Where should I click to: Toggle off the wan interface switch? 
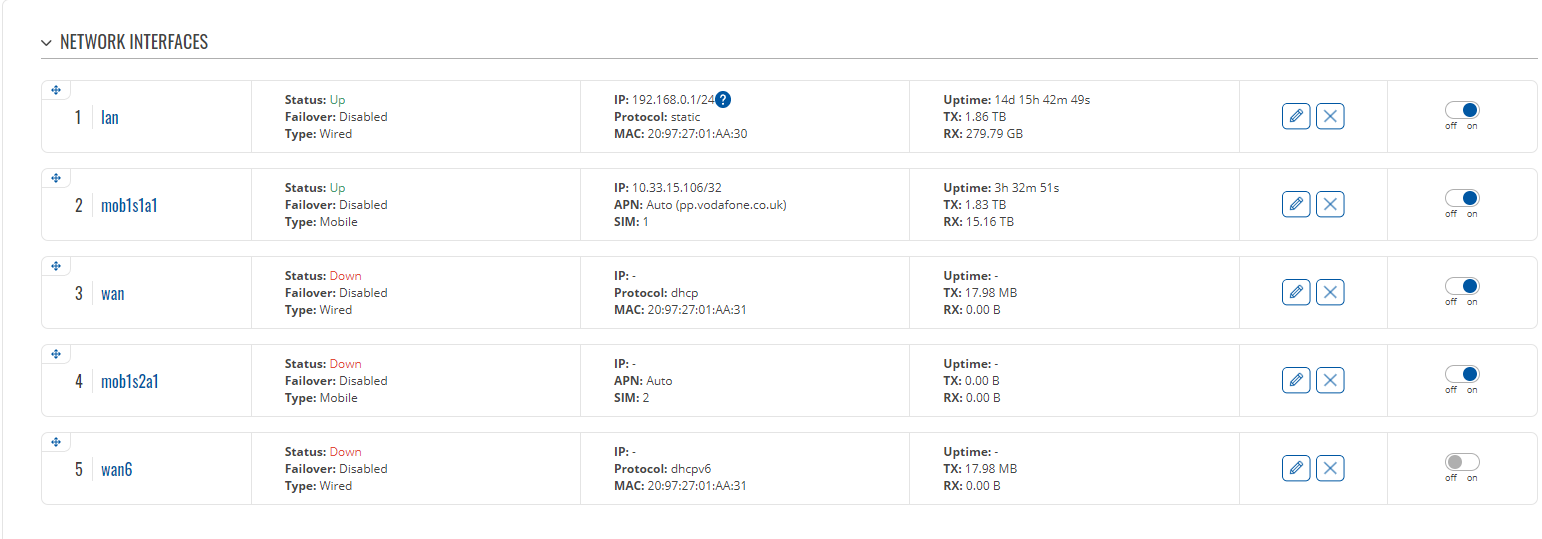1462,286
